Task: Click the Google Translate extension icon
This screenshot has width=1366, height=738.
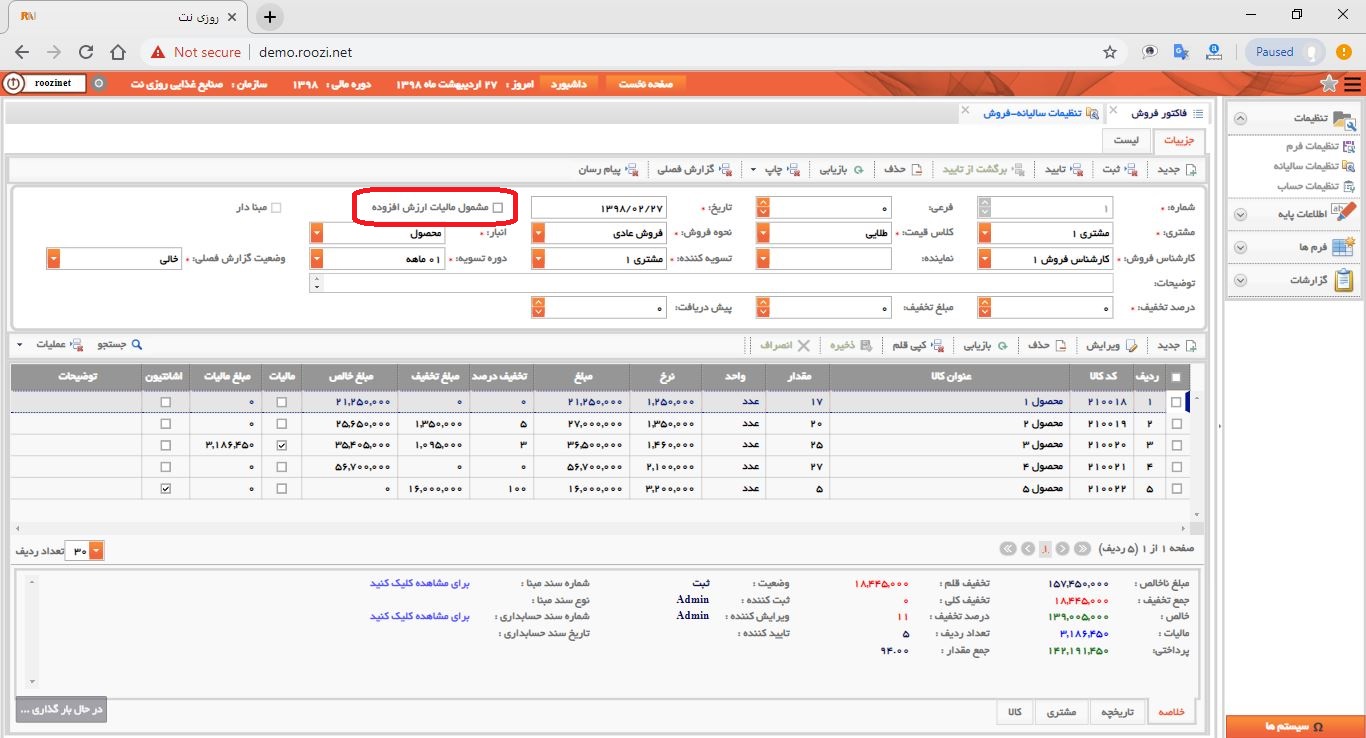Action: pos(1181,52)
